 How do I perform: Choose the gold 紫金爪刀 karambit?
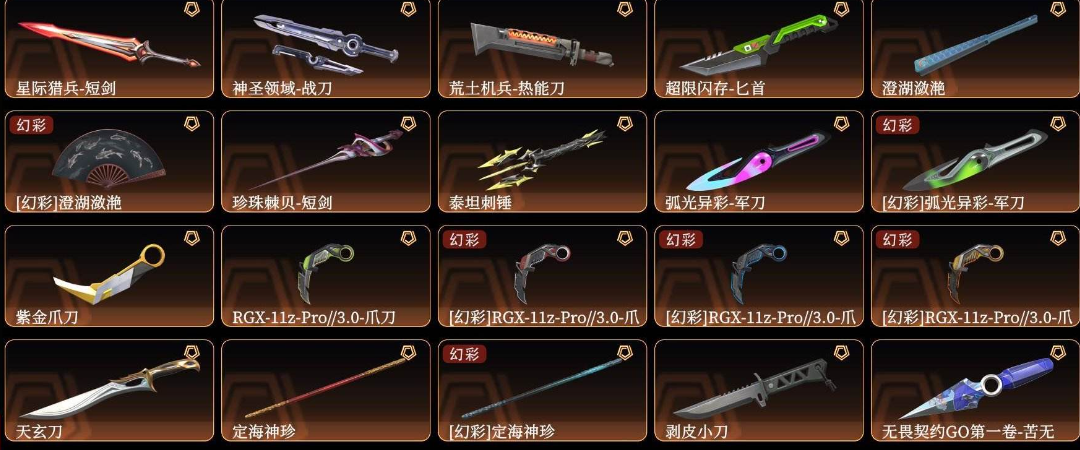109,276
